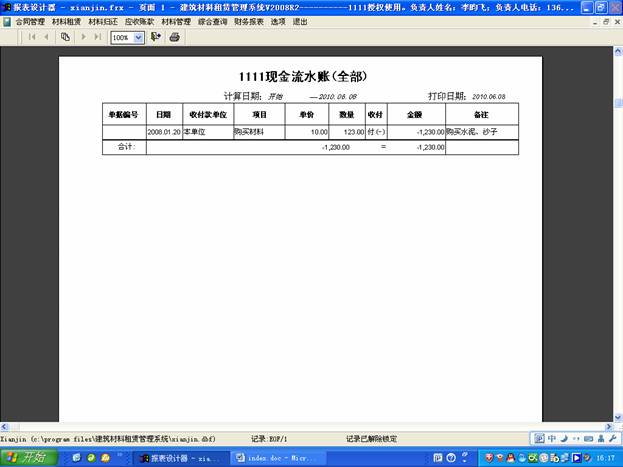Open the 材料管理 menu
The height and width of the screenshot is (467, 623).
176,21
